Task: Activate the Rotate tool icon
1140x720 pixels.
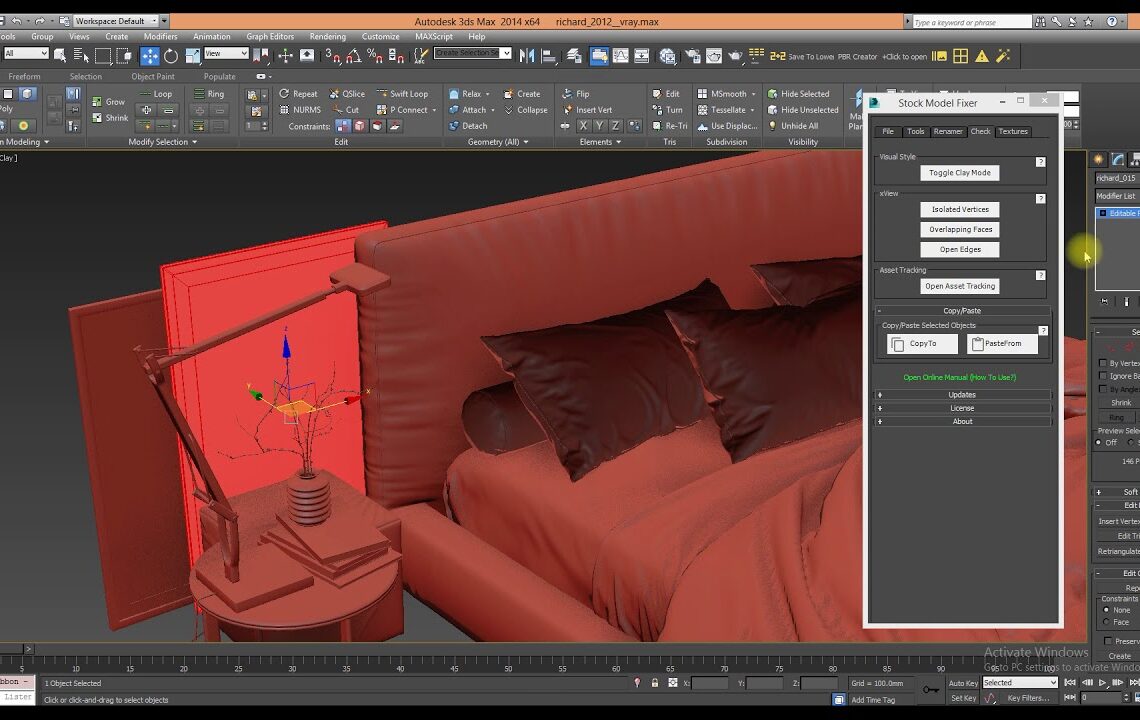Action: tap(171, 56)
